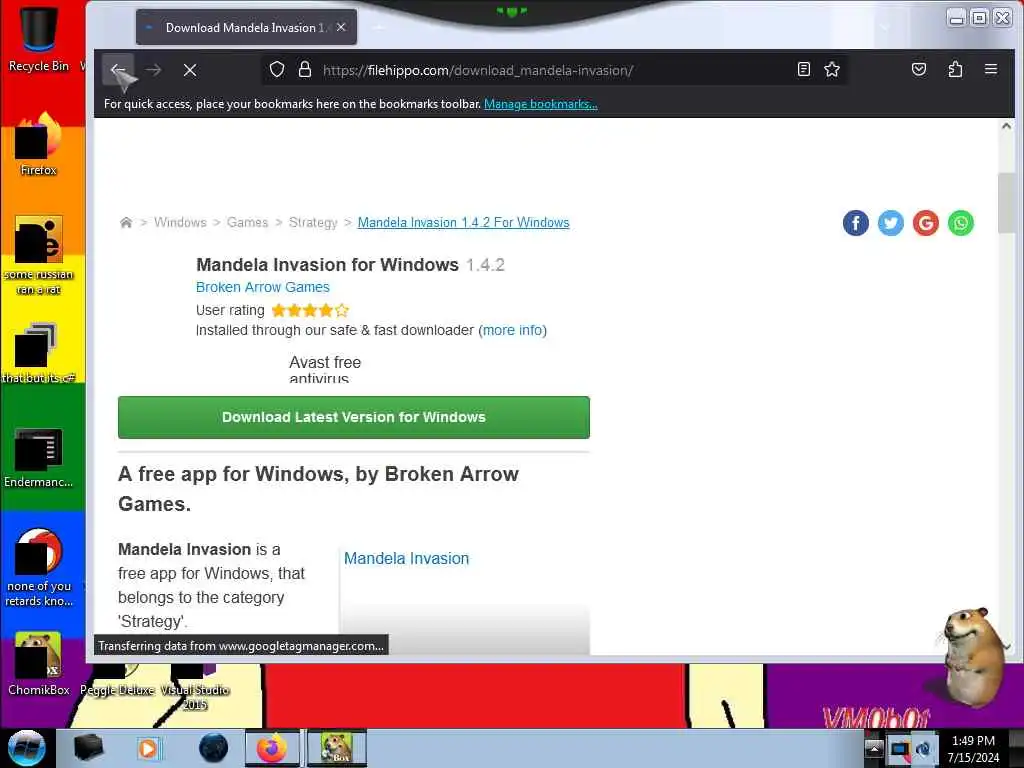Share via the red Google icon
The height and width of the screenshot is (768, 1024).
(x=925, y=223)
